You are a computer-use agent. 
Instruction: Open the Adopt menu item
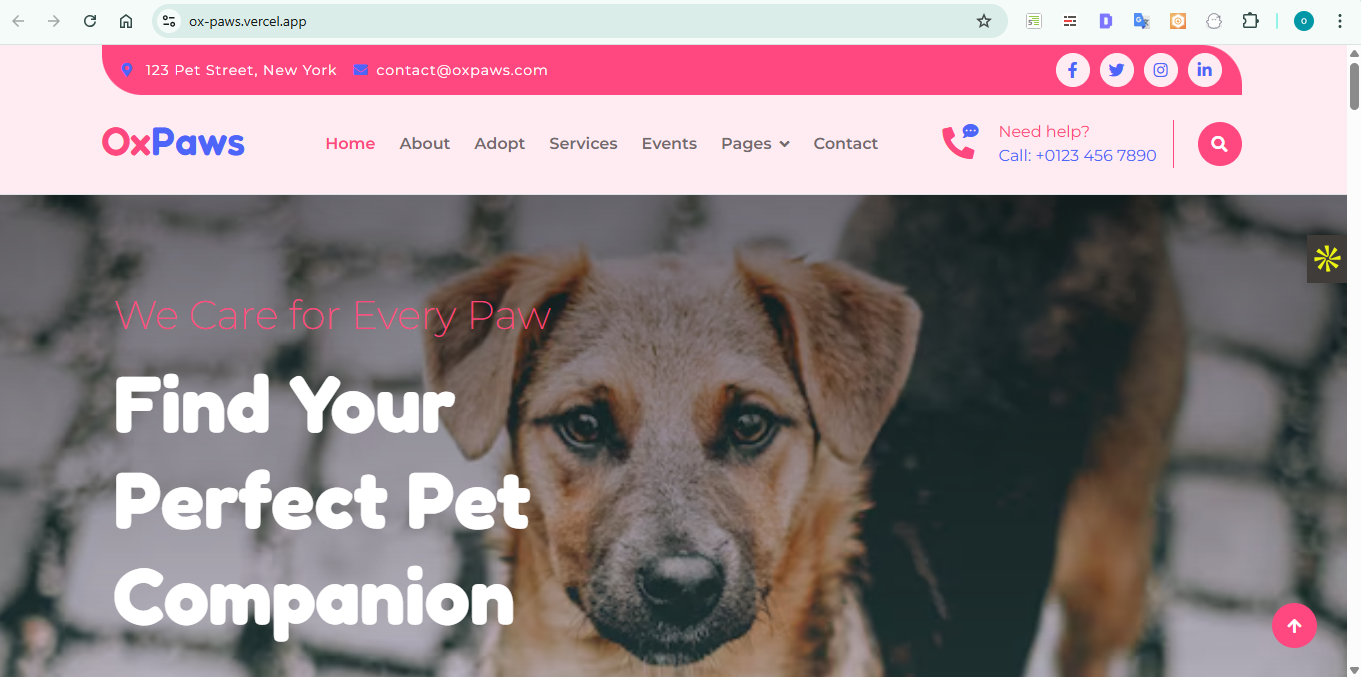(x=499, y=144)
